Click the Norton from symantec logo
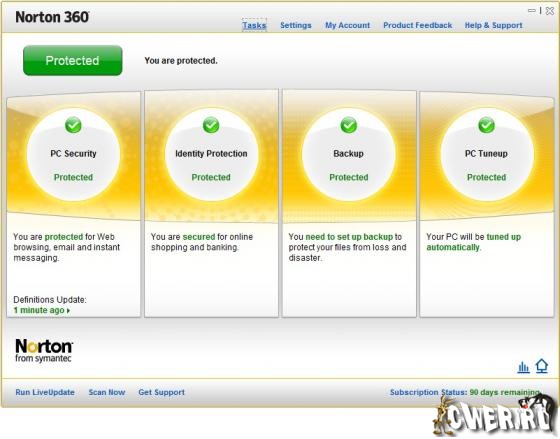The width and height of the screenshot is (560, 439). pos(44,351)
